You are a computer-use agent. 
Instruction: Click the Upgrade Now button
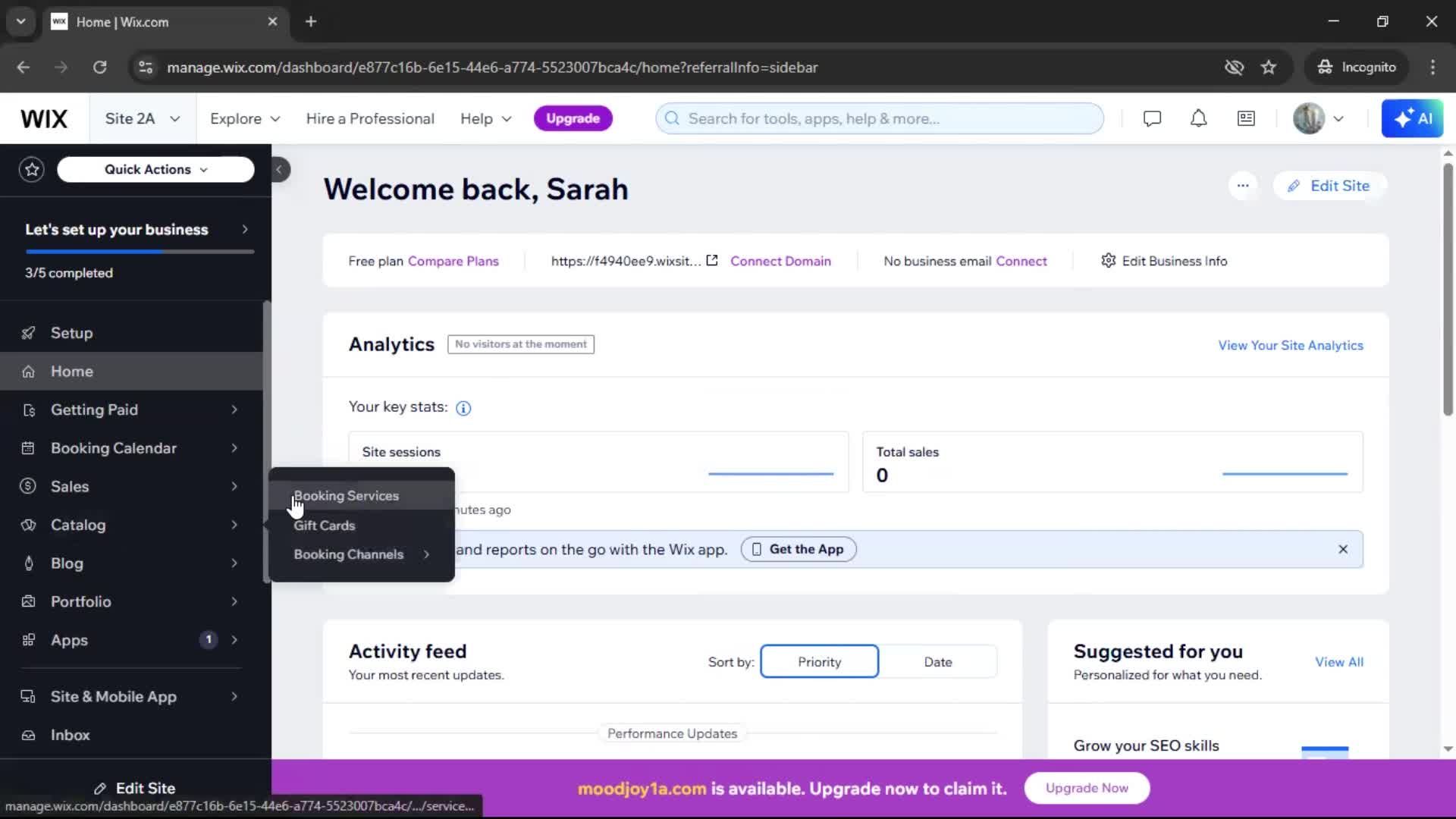(1087, 789)
